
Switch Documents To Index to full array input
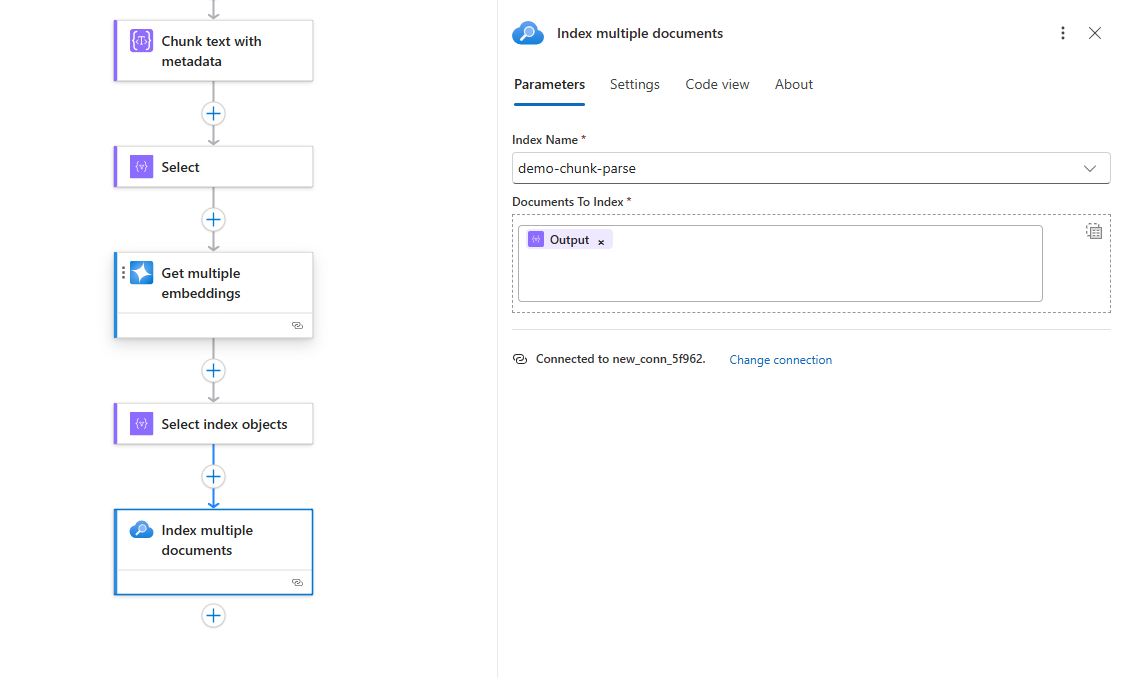coord(1094,231)
